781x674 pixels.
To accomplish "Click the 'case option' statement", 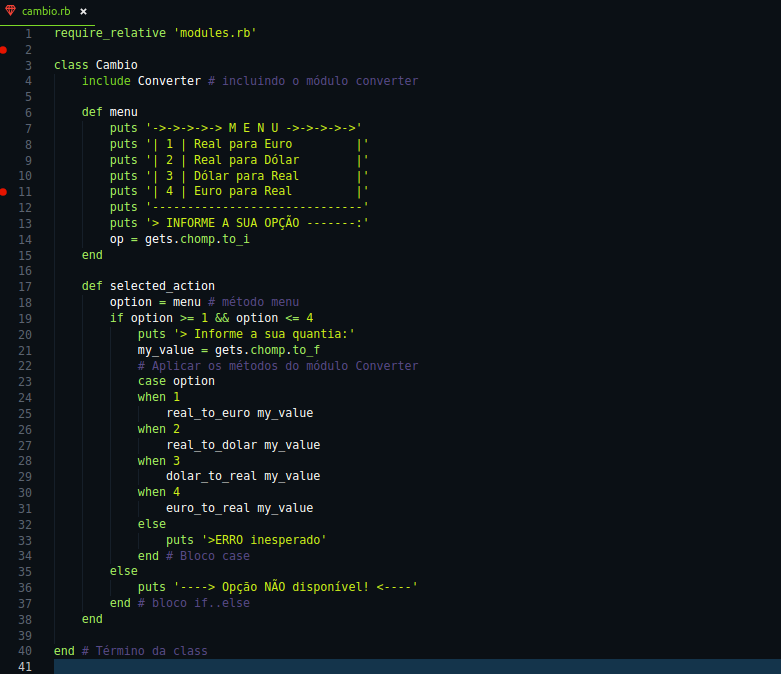I will [x=176, y=381].
